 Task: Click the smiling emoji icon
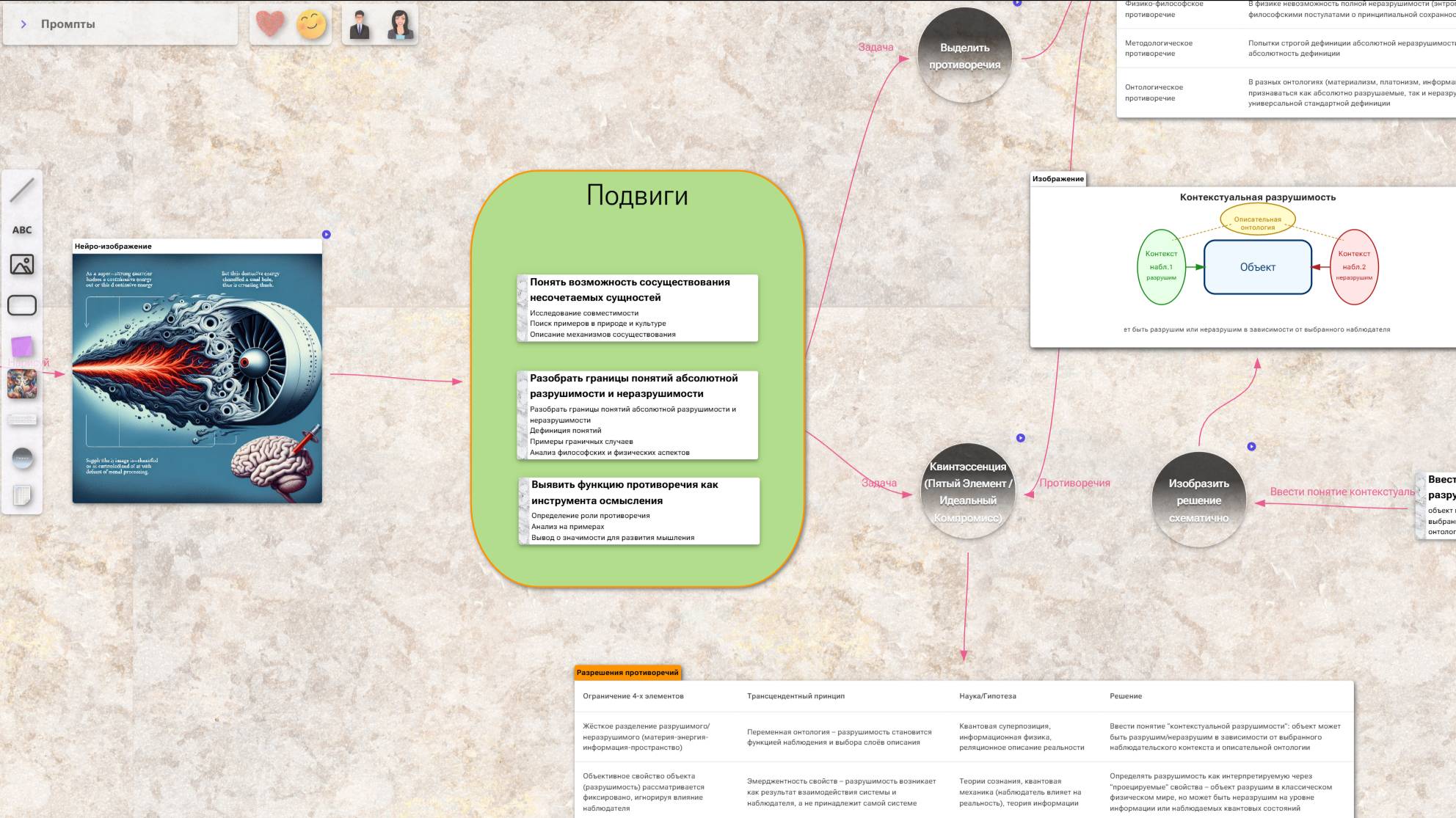pos(311,23)
